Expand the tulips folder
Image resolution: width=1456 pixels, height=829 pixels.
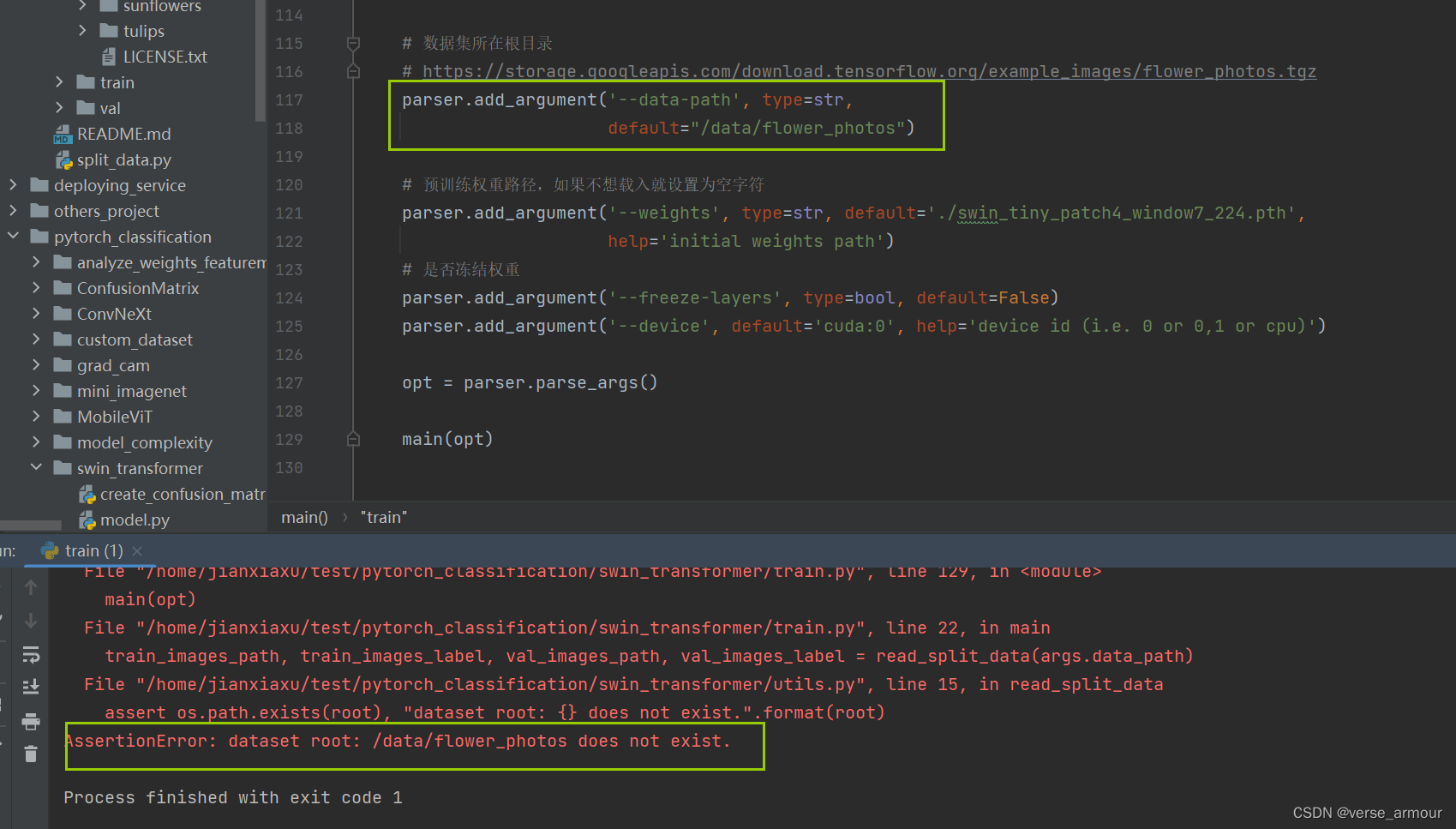(82, 30)
